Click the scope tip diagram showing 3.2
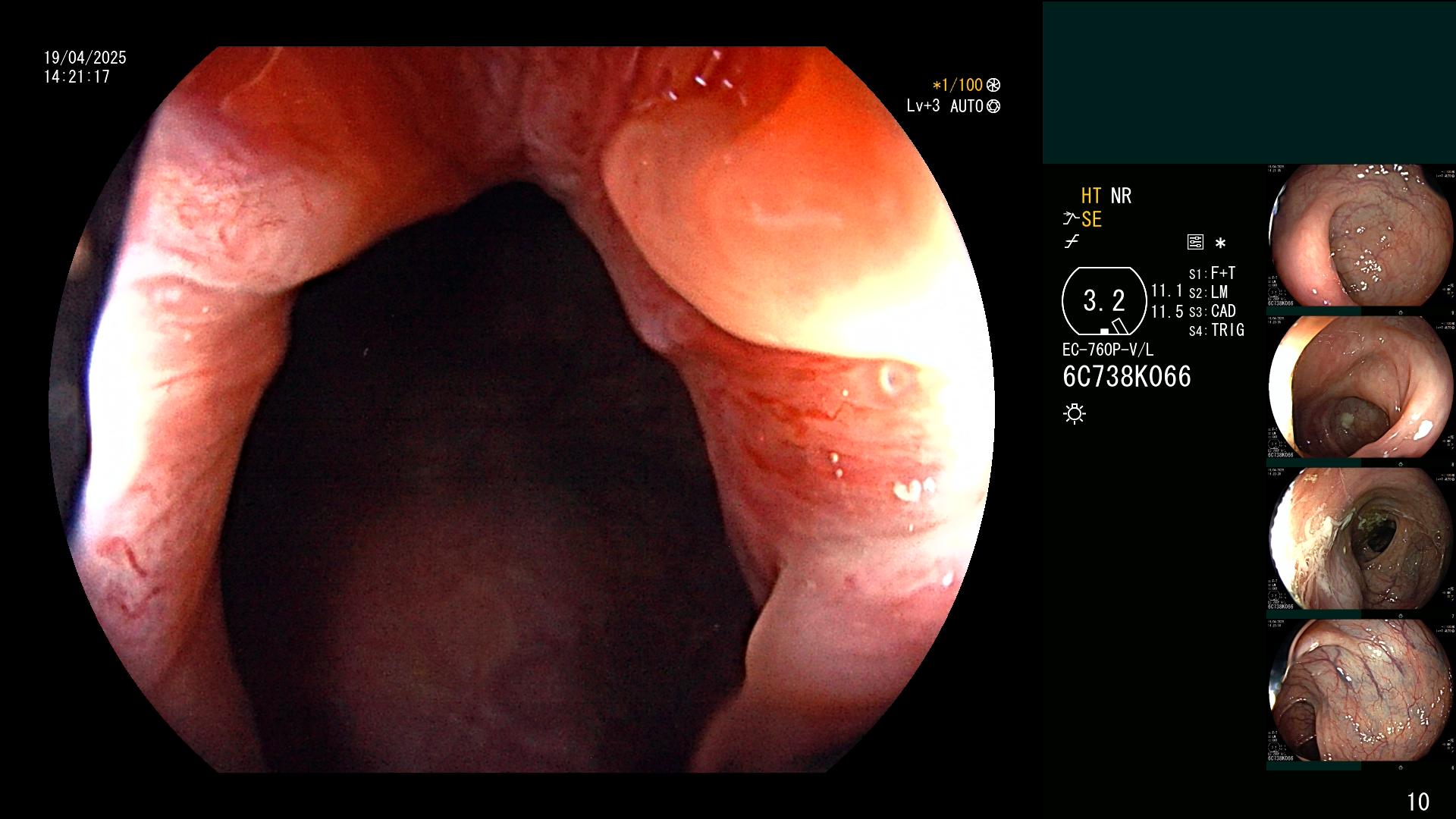The height and width of the screenshot is (819, 1456). click(x=1104, y=301)
